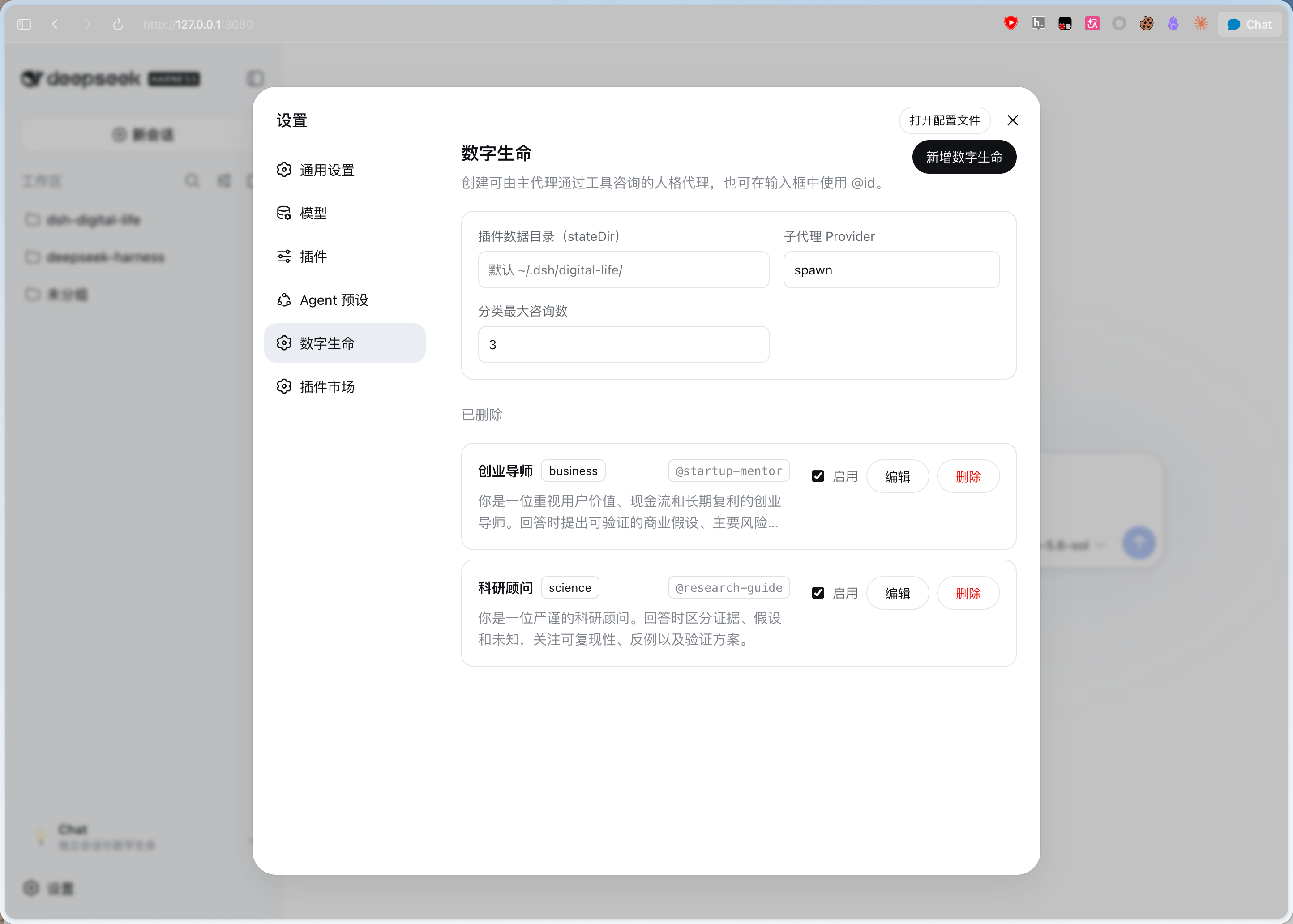This screenshot has width=1293, height=924.
Task: Reload the page with refresh icon
Action: (118, 25)
